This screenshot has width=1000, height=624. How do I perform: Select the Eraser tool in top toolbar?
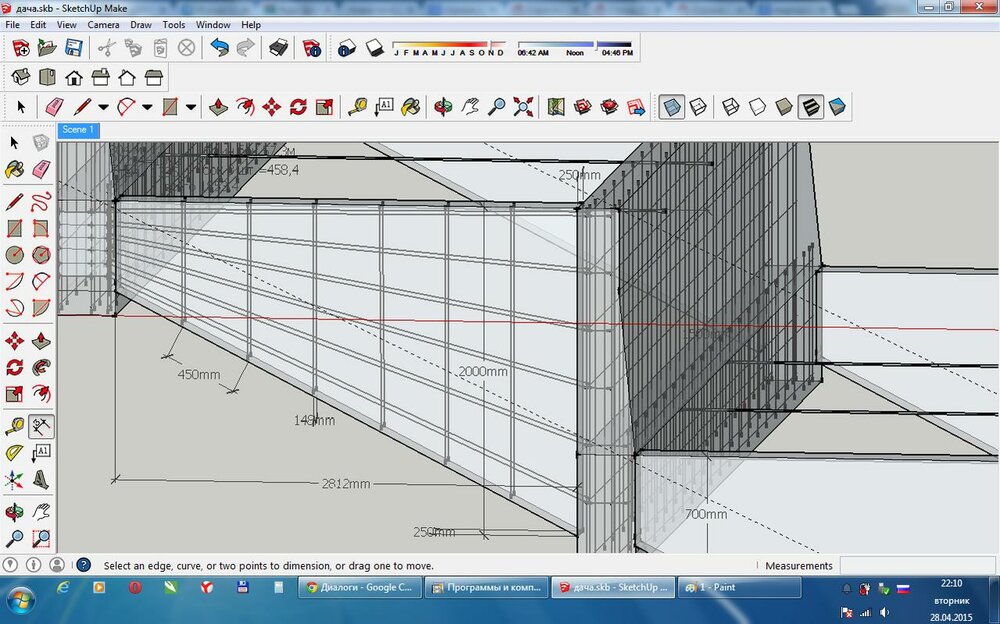click(x=54, y=106)
